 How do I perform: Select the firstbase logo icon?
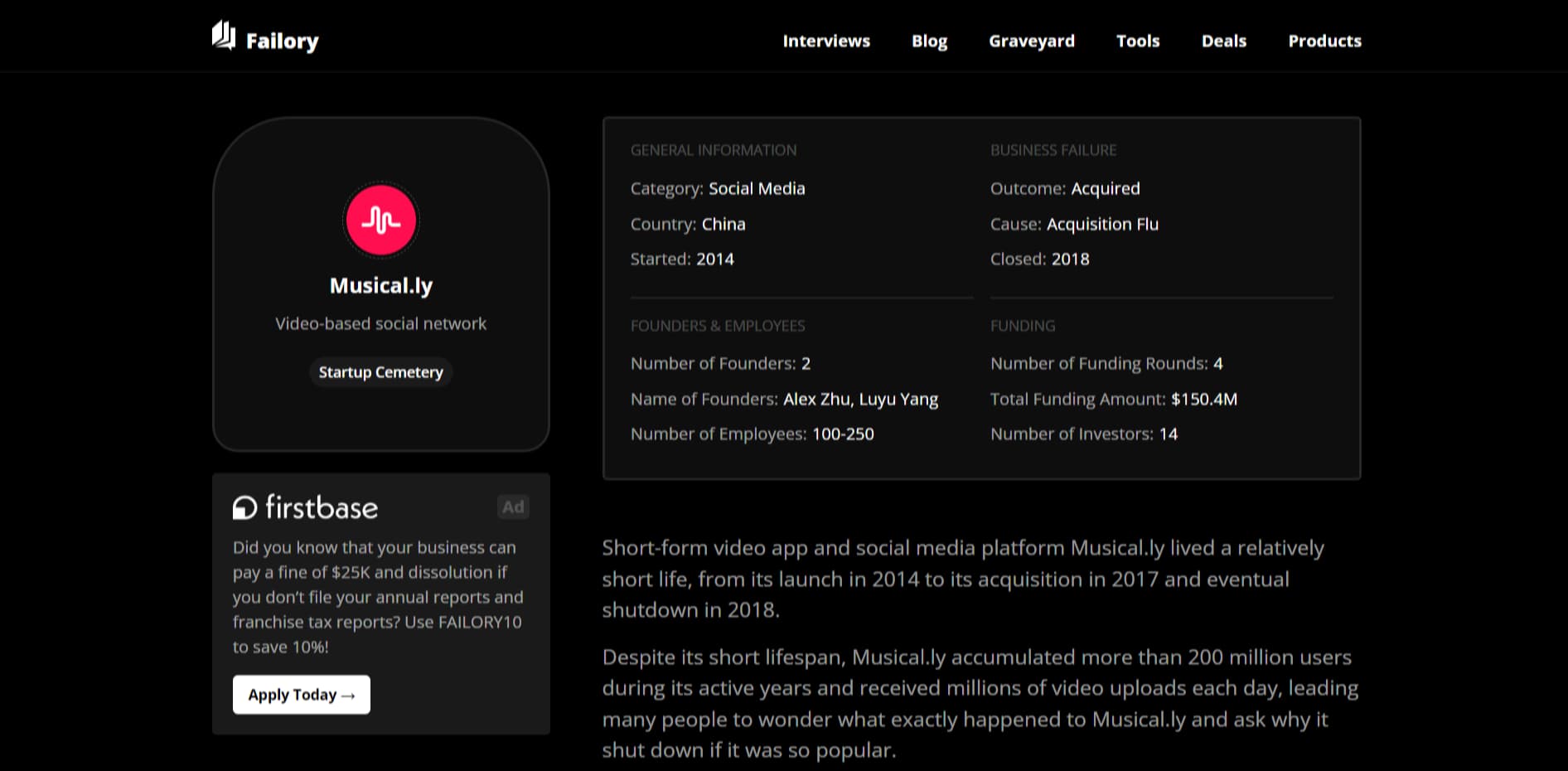pos(244,507)
